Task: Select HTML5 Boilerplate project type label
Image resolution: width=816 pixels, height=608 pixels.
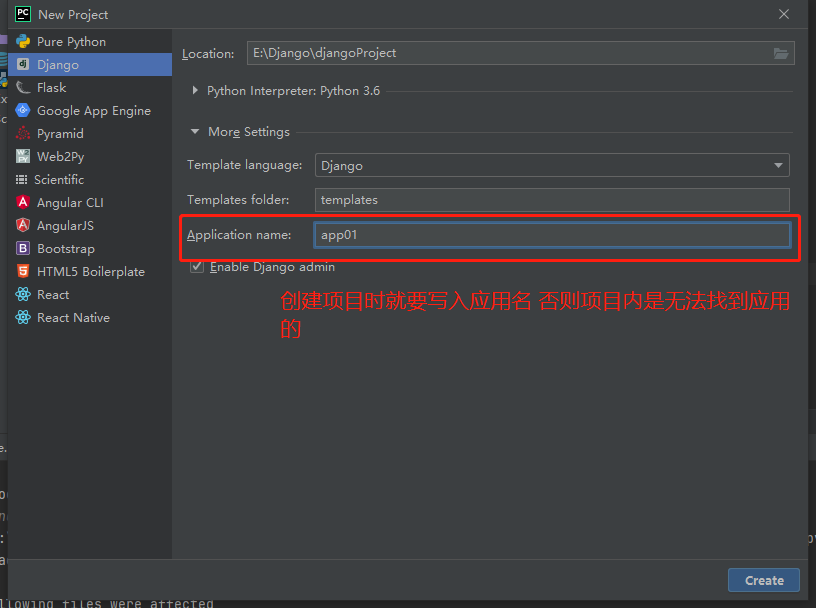Action: point(91,272)
